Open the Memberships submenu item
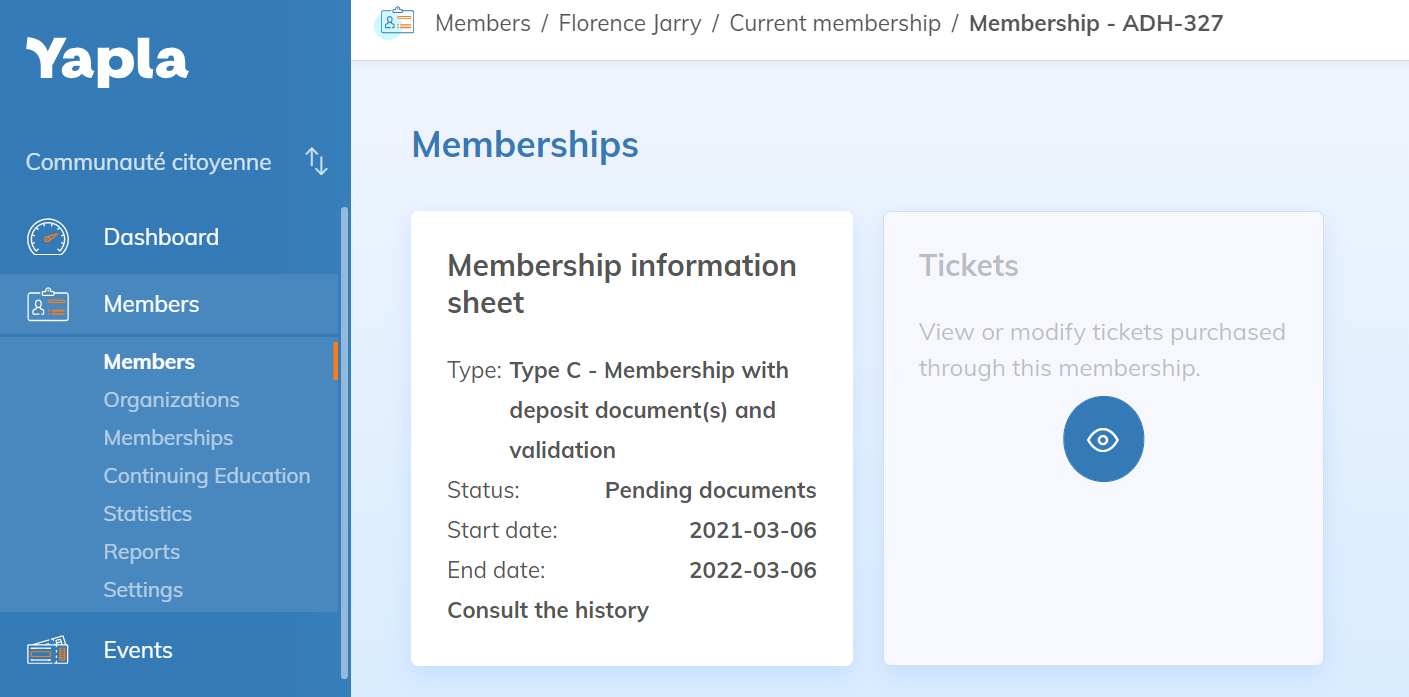The height and width of the screenshot is (697, 1409). coord(168,438)
